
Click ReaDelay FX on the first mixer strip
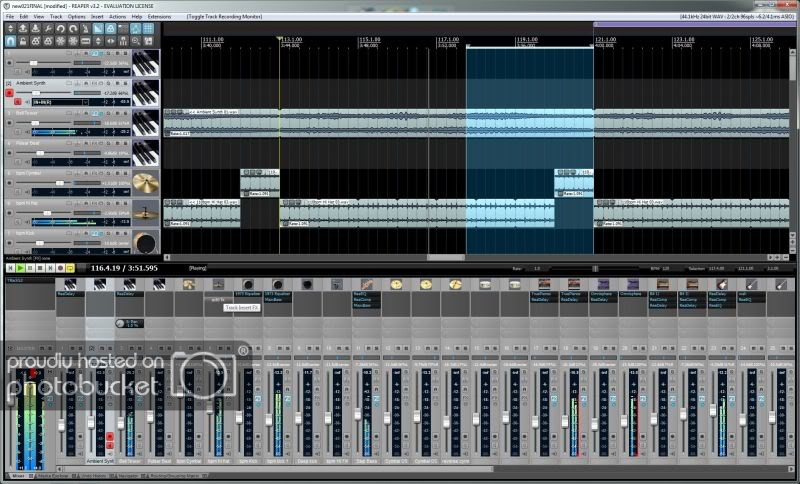click(68, 294)
